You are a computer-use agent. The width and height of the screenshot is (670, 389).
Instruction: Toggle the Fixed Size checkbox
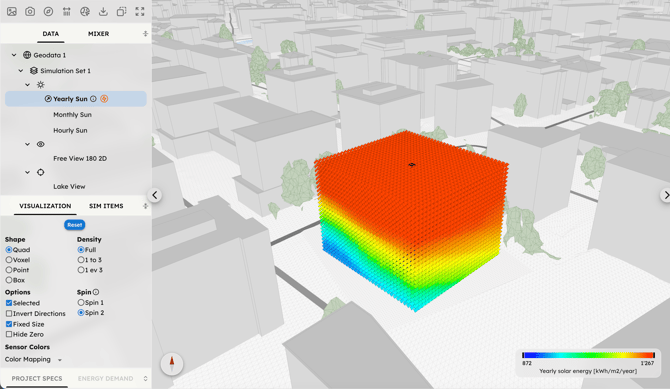pyautogui.click(x=9, y=324)
